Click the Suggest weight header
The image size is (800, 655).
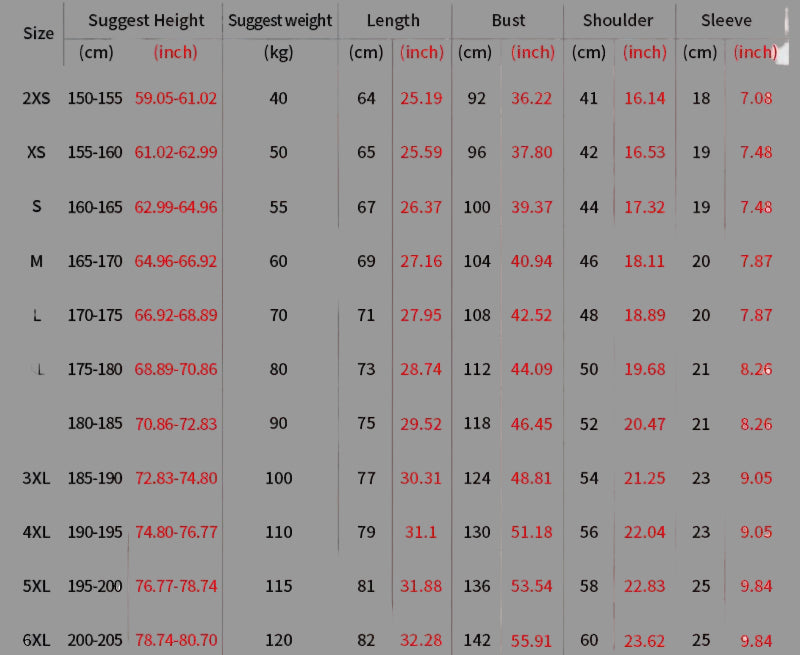pos(278,20)
